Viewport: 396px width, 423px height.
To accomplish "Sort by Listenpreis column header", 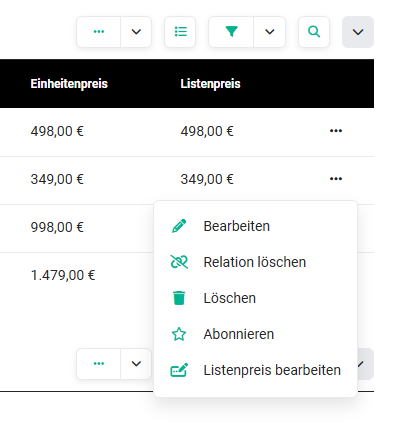I will click(210, 84).
